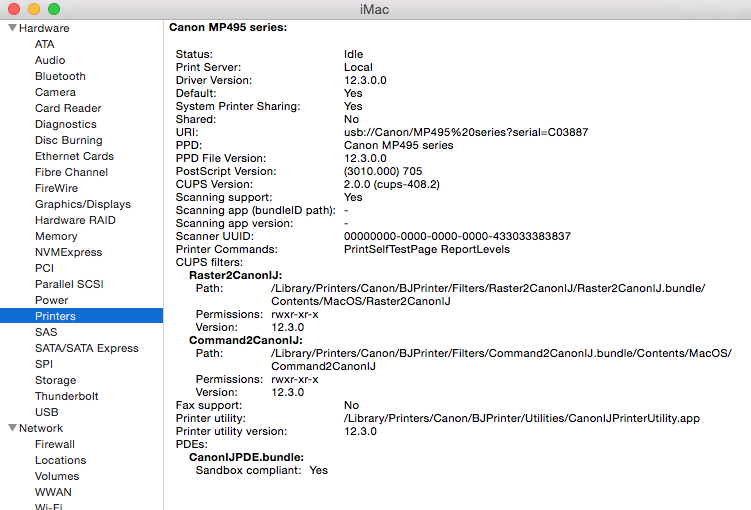Image resolution: width=751 pixels, height=510 pixels.
Task: Click the Command2CanonIJ filter heading
Action: [246, 340]
